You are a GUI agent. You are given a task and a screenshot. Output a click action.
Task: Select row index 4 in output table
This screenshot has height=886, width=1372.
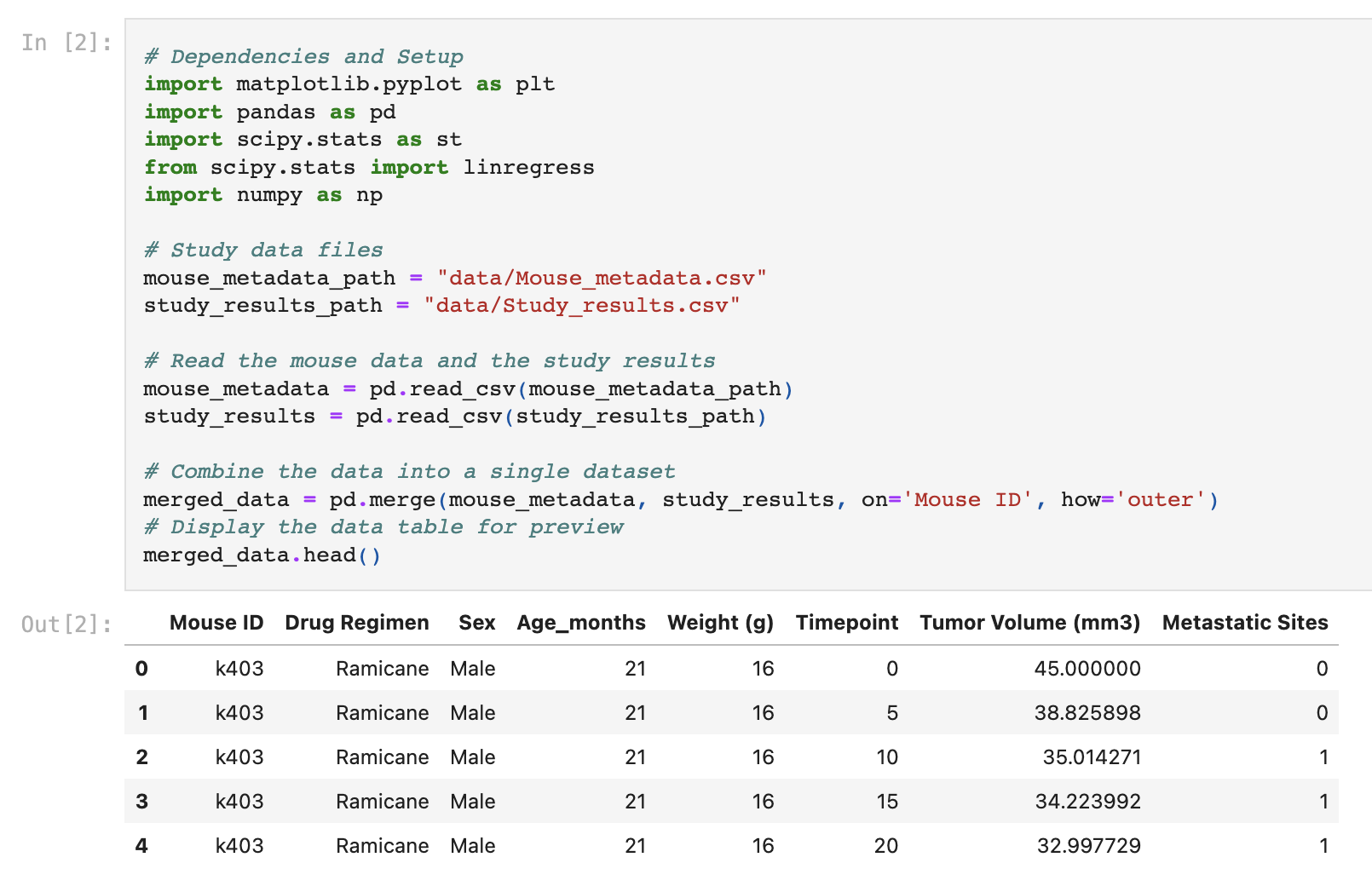point(141,846)
